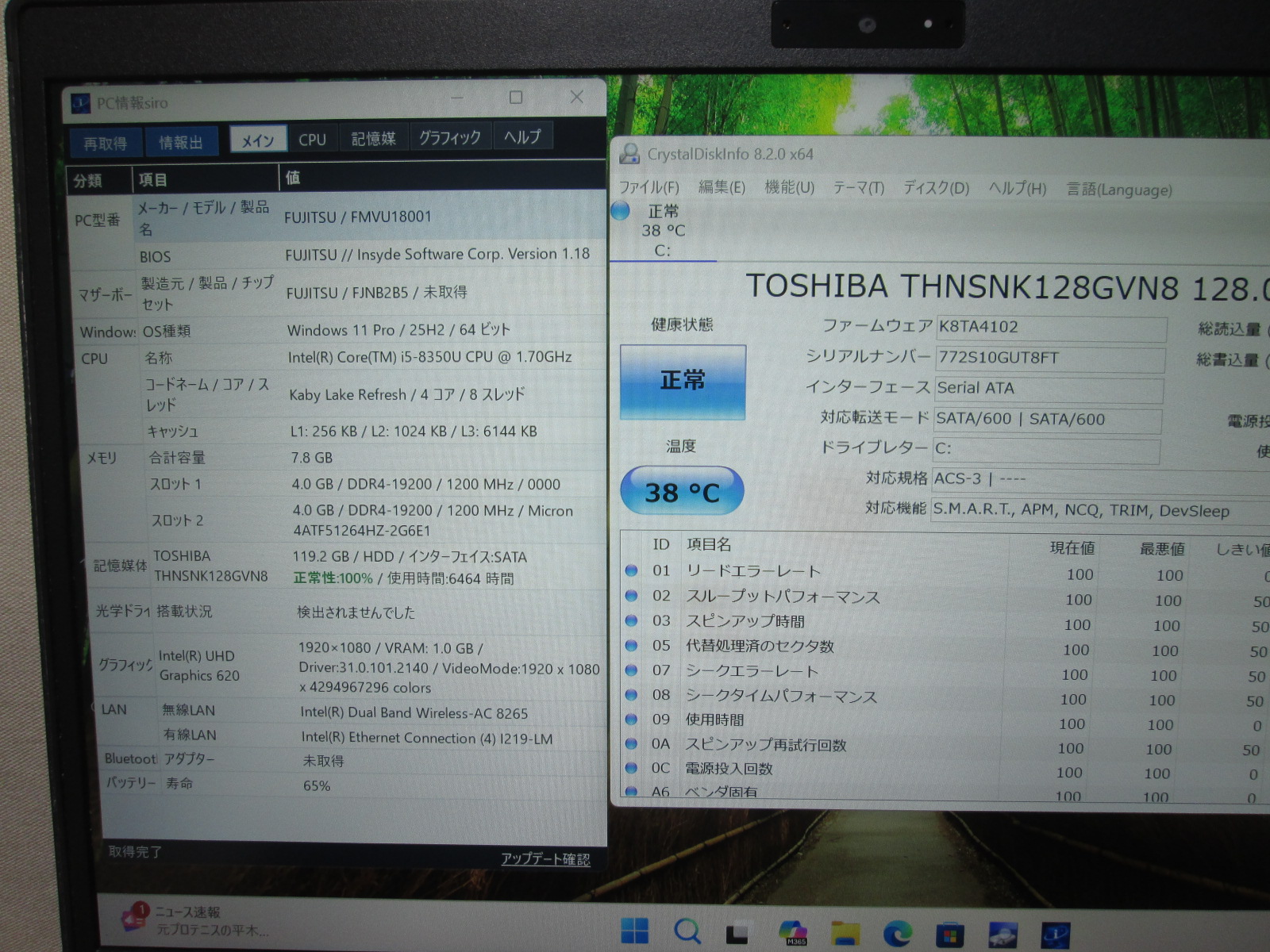Select the C: disk status indicator
1270x952 pixels.
(x=663, y=230)
